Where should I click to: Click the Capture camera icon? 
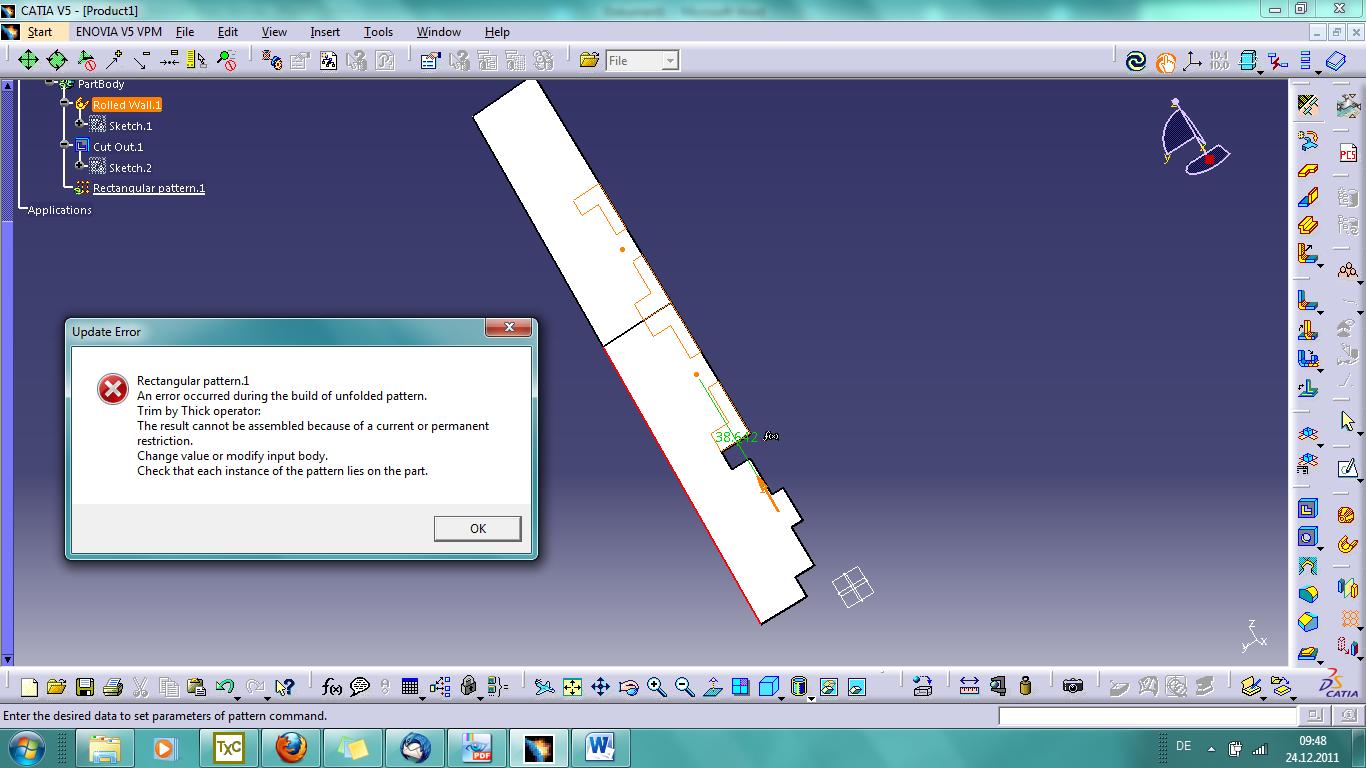(x=1073, y=687)
